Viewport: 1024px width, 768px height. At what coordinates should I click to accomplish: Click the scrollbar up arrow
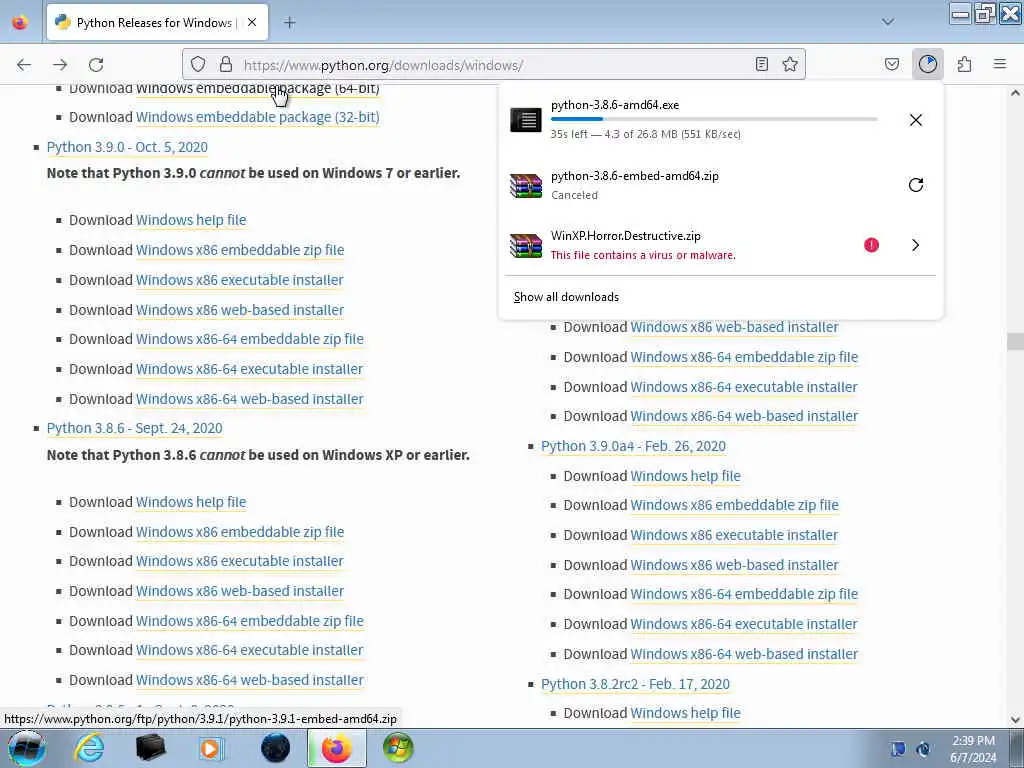(x=1015, y=93)
